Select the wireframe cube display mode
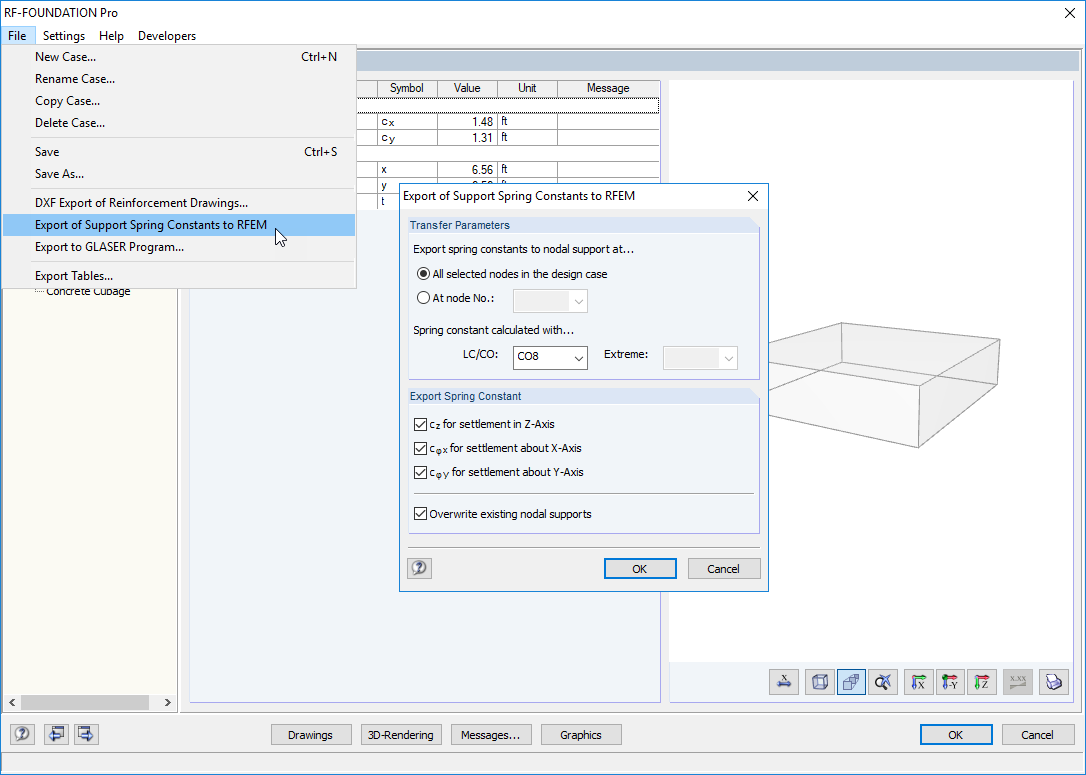The height and width of the screenshot is (775, 1086). click(x=819, y=682)
